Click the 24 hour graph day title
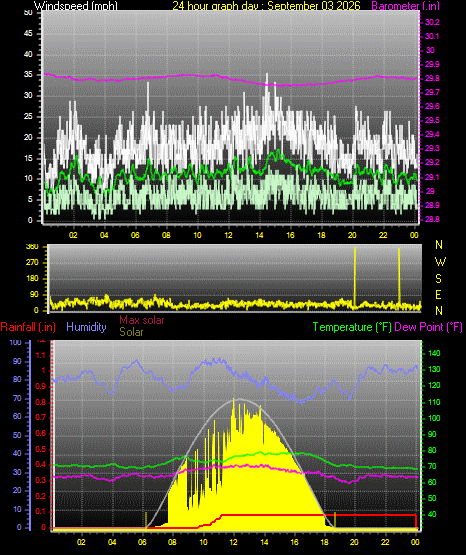 coord(266,6)
